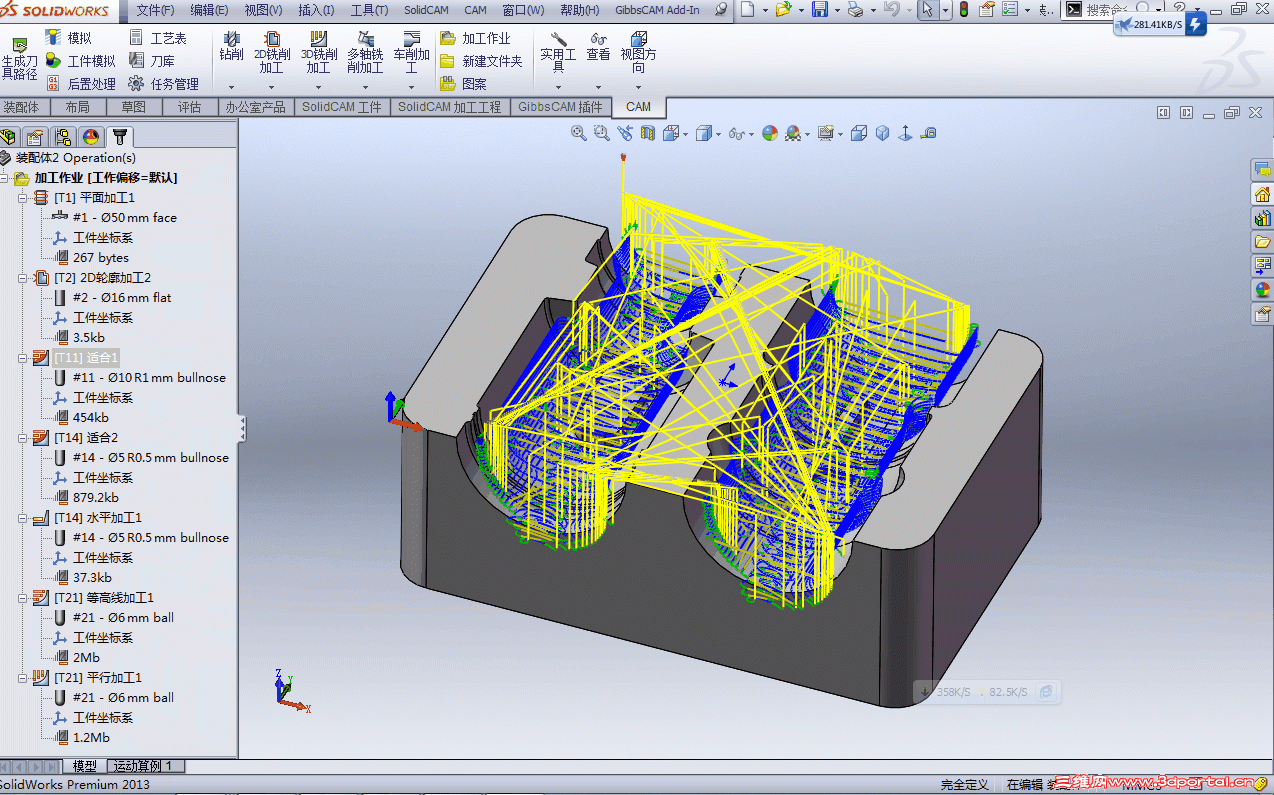Open 工件模拟 workpiece simulation
This screenshot has width=1274, height=795.
coord(80,61)
